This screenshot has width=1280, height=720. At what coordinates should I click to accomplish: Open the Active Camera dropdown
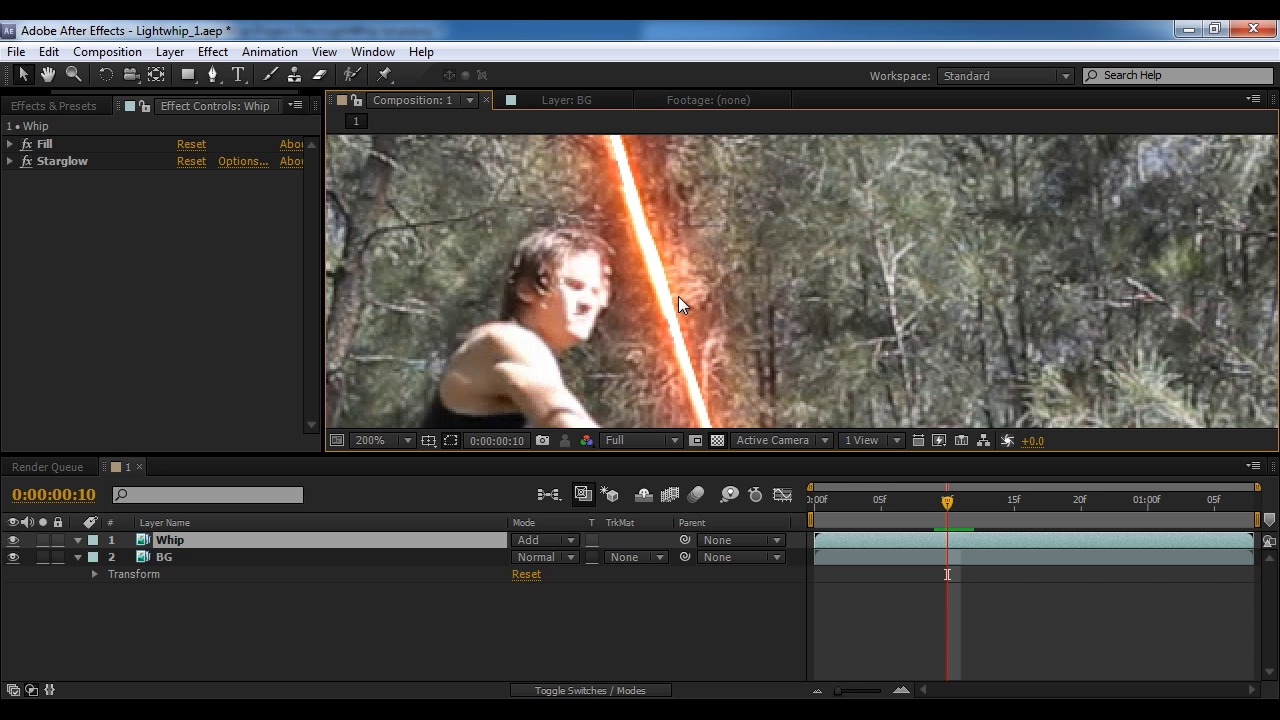(x=781, y=440)
